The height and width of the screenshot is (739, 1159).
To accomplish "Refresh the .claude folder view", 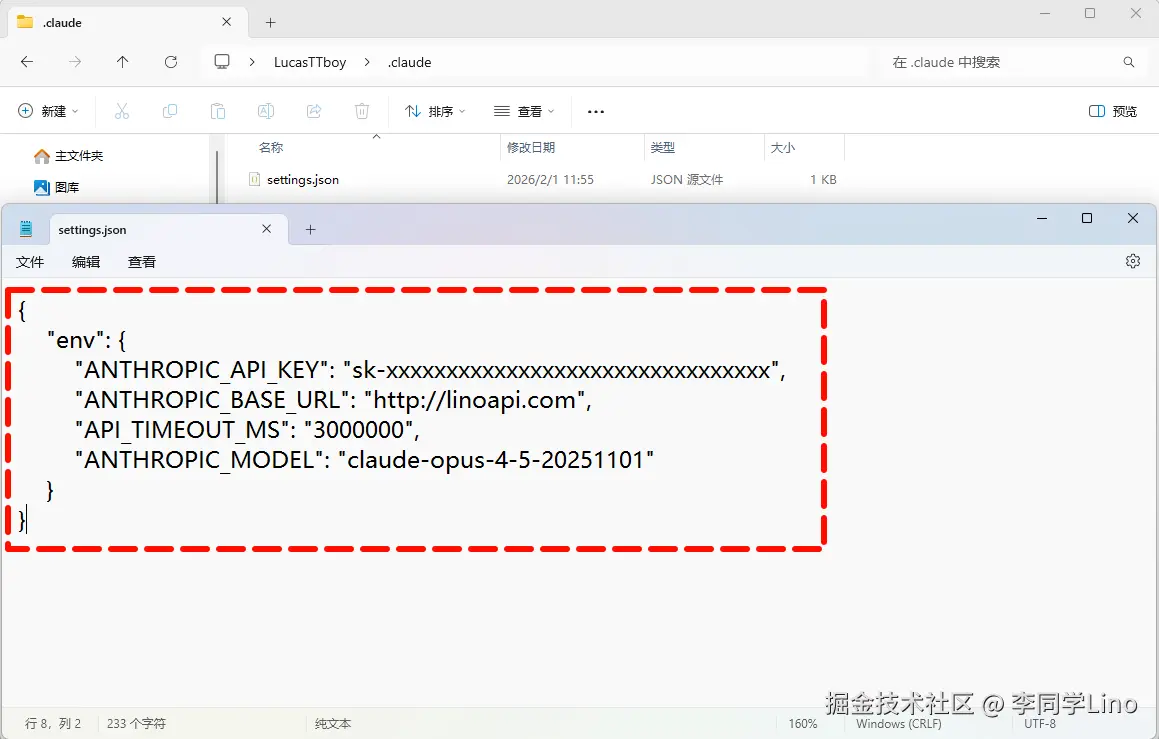I will click(171, 62).
